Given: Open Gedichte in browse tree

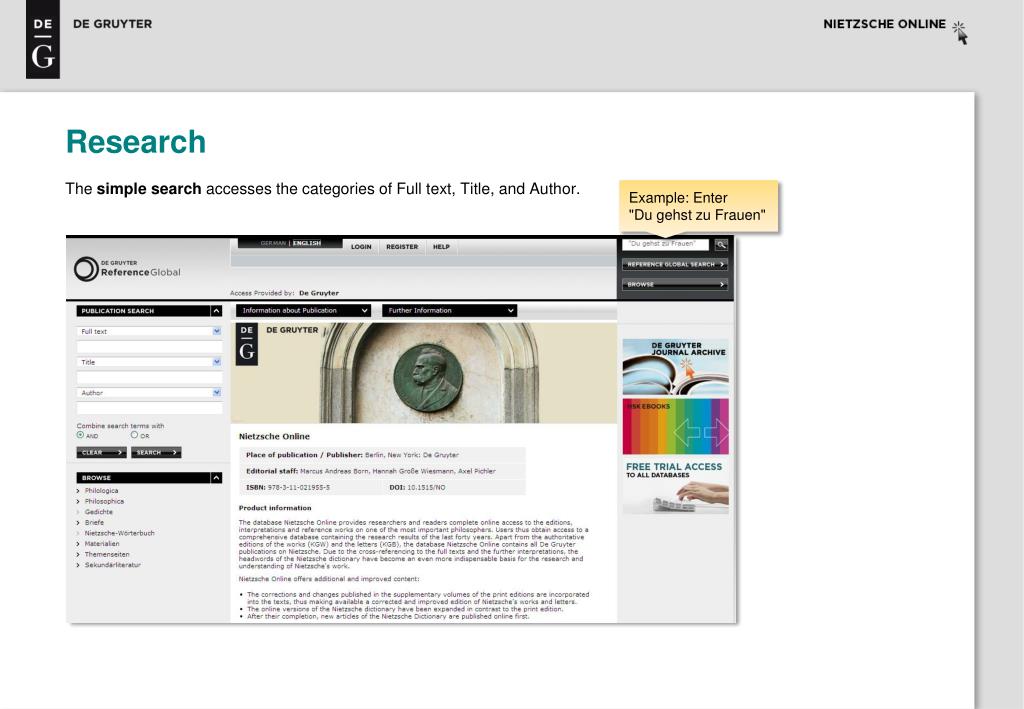Looking at the screenshot, I should pyautogui.click(x=99, y=512).
